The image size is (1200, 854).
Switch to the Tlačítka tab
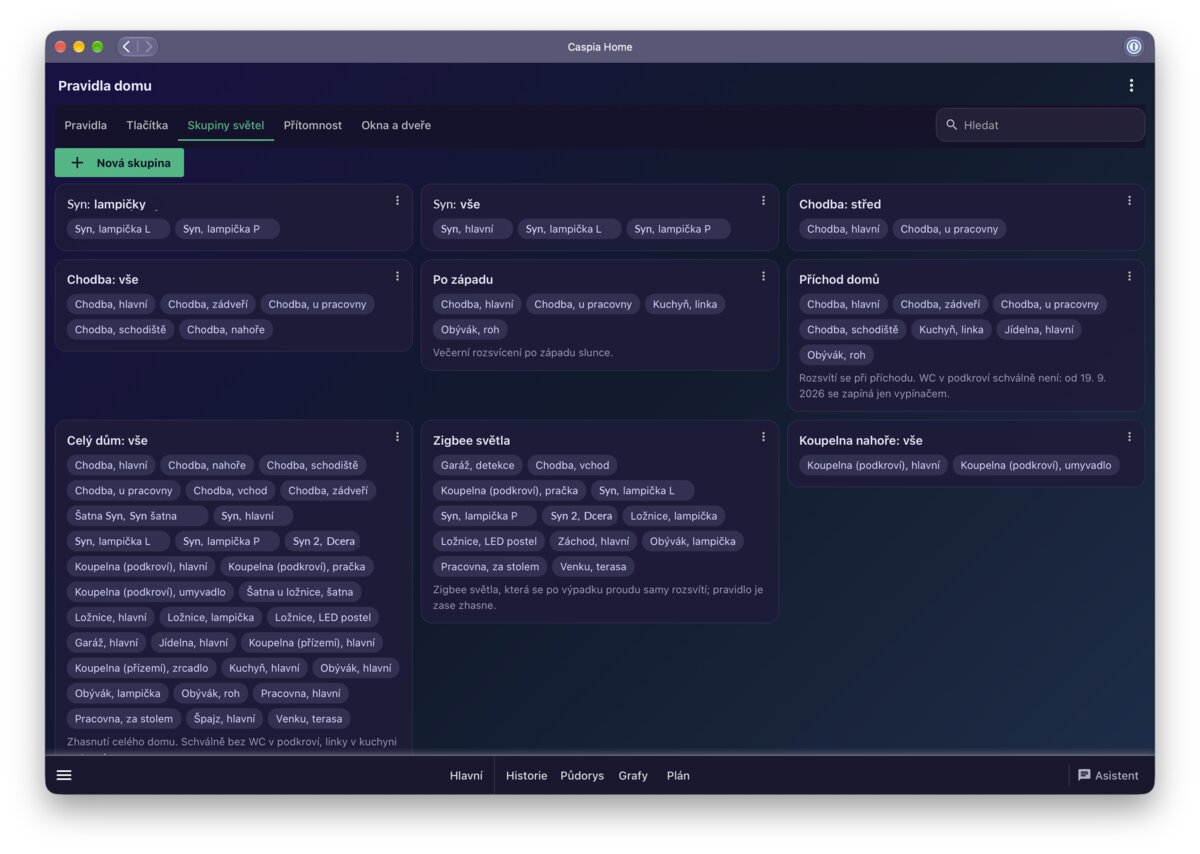(147, 125)
